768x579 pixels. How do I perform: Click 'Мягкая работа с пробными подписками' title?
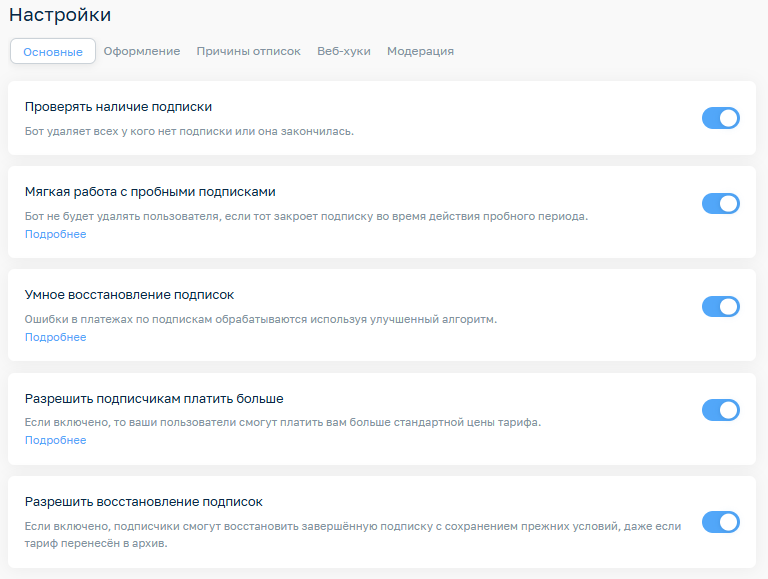click(150, 192)
